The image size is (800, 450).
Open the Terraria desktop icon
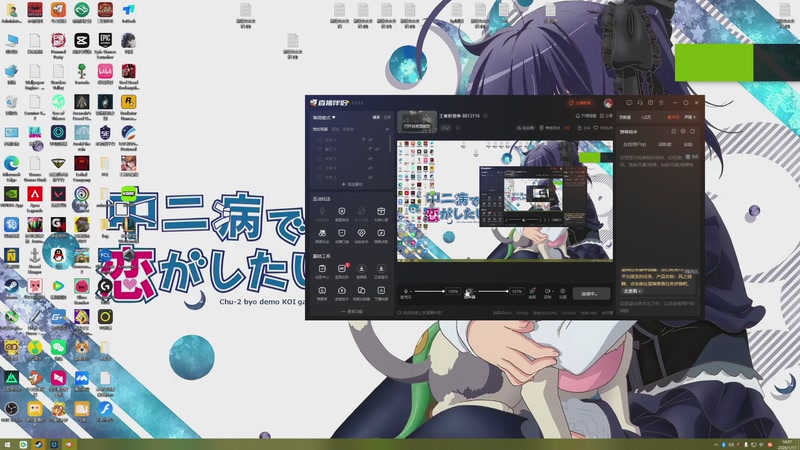[x=82, y=74]
